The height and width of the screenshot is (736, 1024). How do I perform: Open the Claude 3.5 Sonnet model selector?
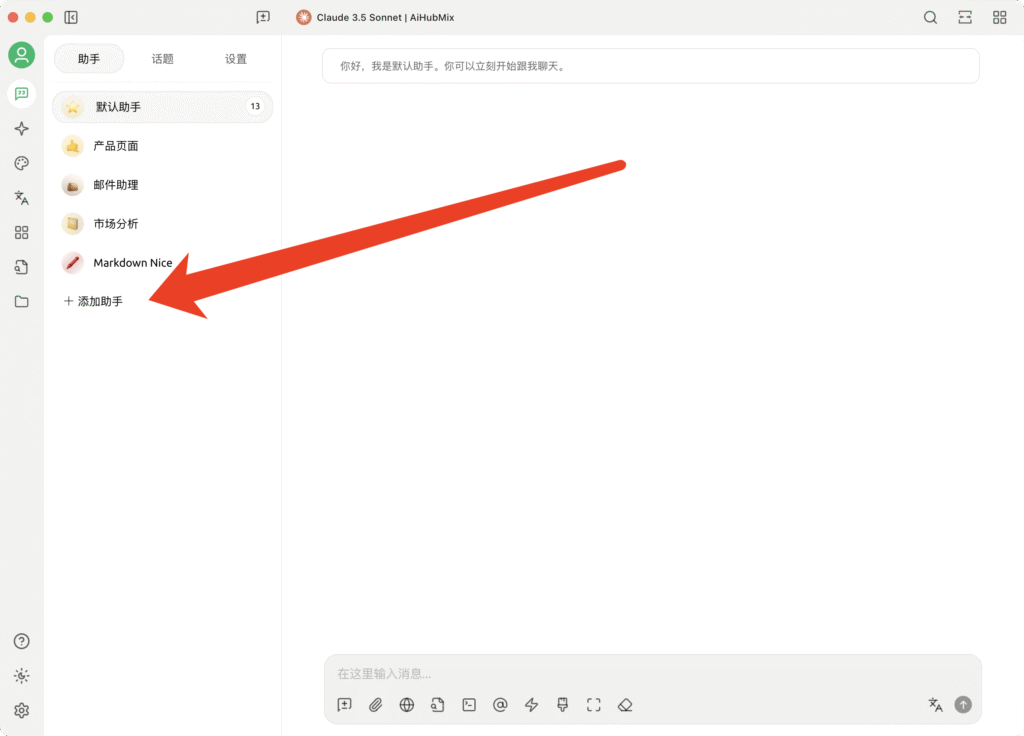375,17
